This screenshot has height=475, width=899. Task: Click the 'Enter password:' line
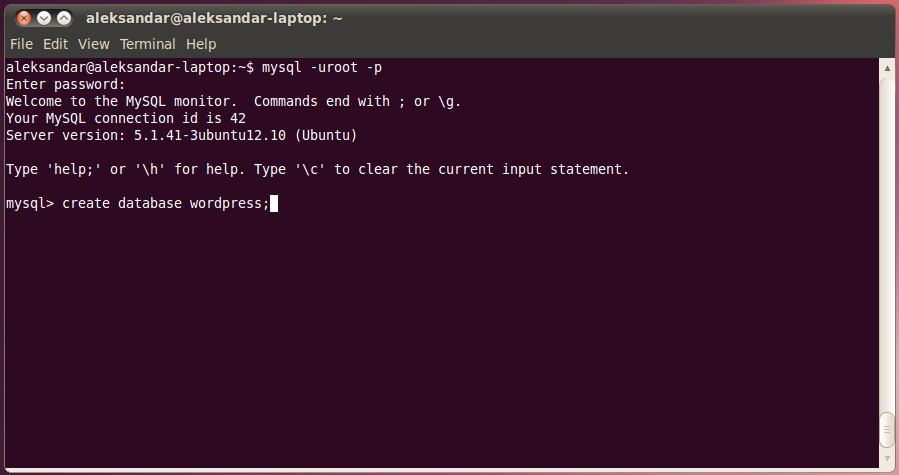(x=65, y=84)
